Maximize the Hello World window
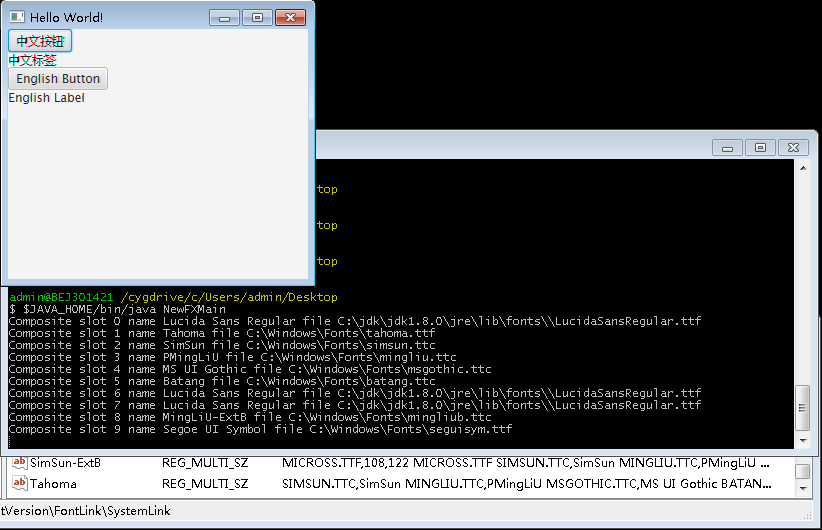The height and width of the screenshot is (530, 822). (x=257, y=17)
